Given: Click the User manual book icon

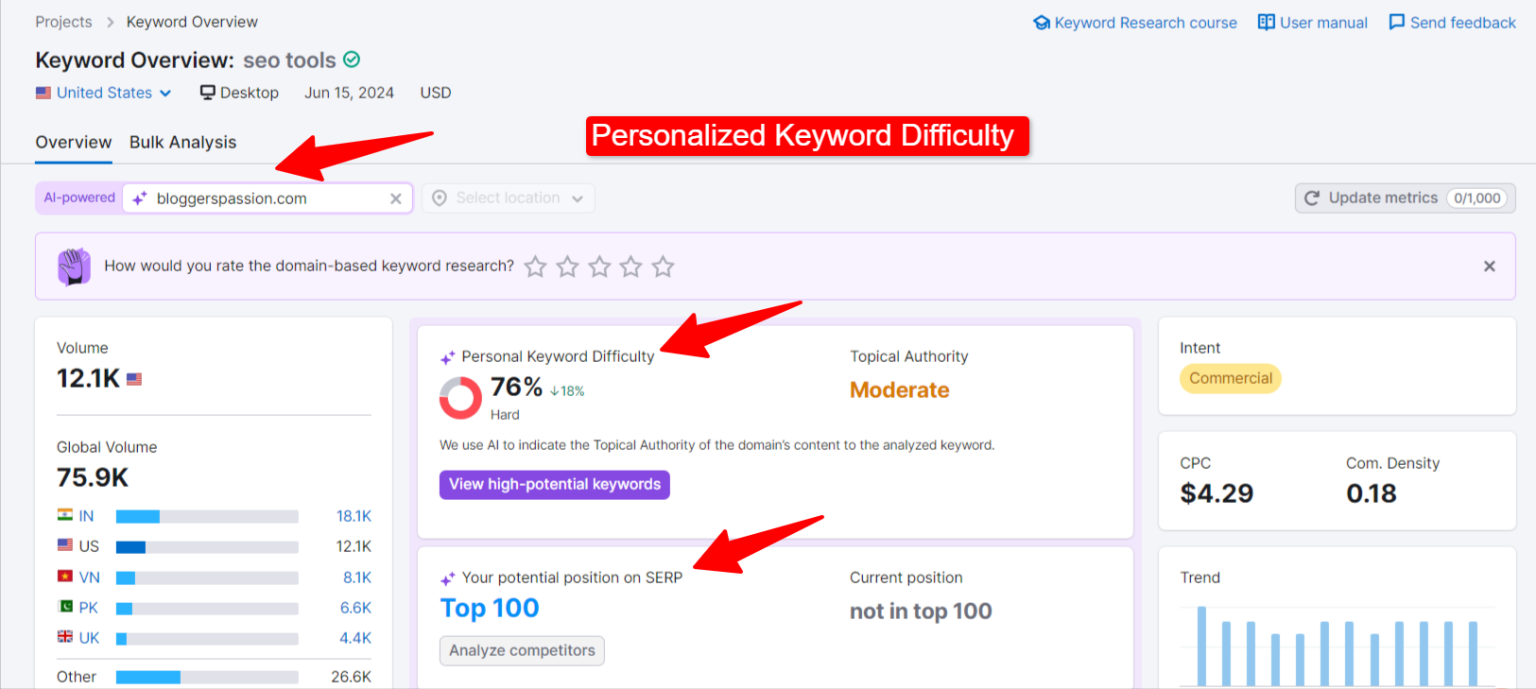Looking at the screenshot, I should click(1266, 22).
